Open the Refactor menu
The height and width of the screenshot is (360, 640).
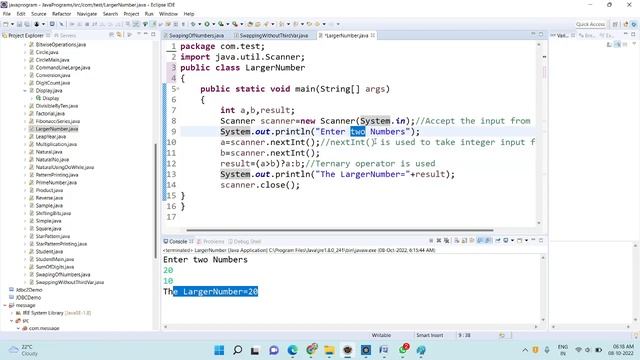point(62,14)
